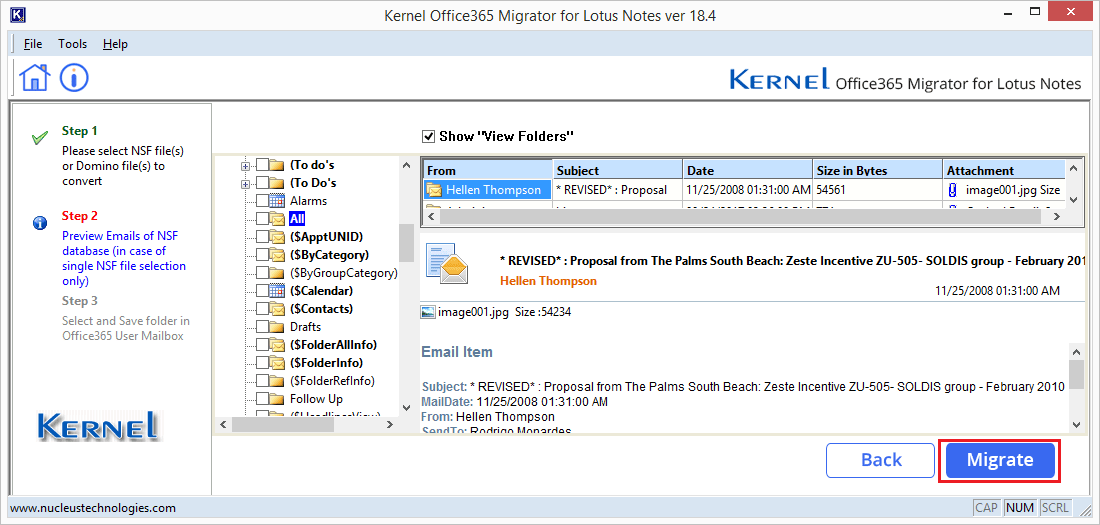1100x525 pixels.
Task: Click the capitalized (To Do's folder icon
Action: (277, 183)
